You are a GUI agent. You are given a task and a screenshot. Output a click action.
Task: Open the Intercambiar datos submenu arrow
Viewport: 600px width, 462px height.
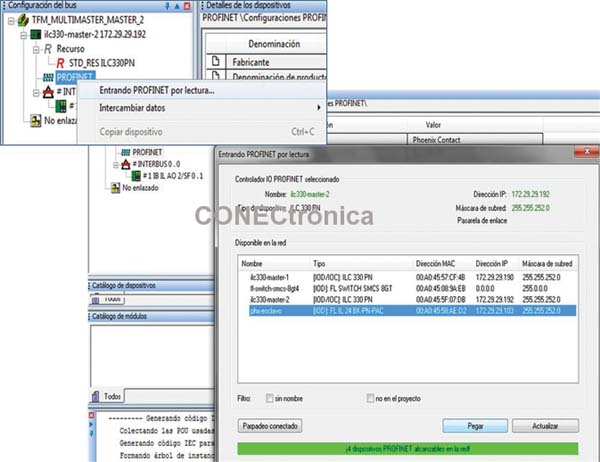(x=319, y=108)
